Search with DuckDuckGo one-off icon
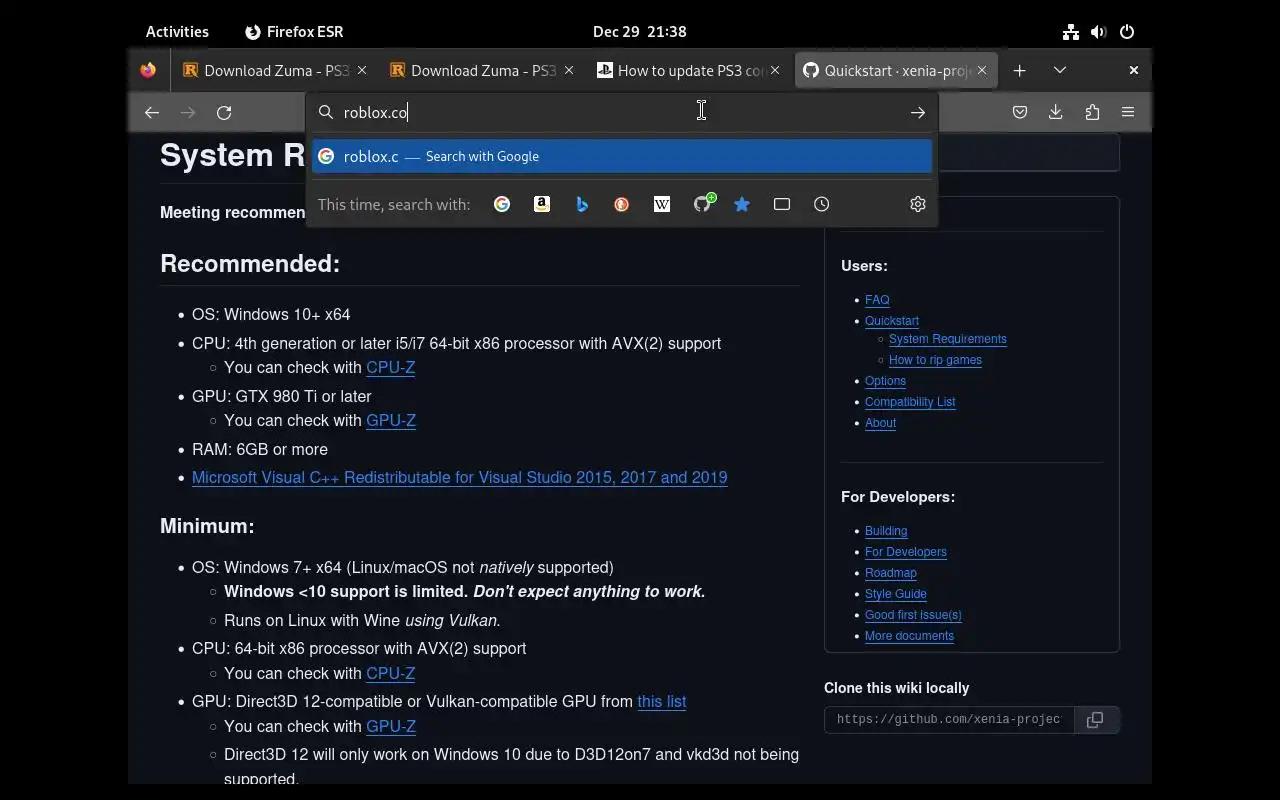This screenshot has height=800, width=1280. pyautogui.click(x=622, y=204)
